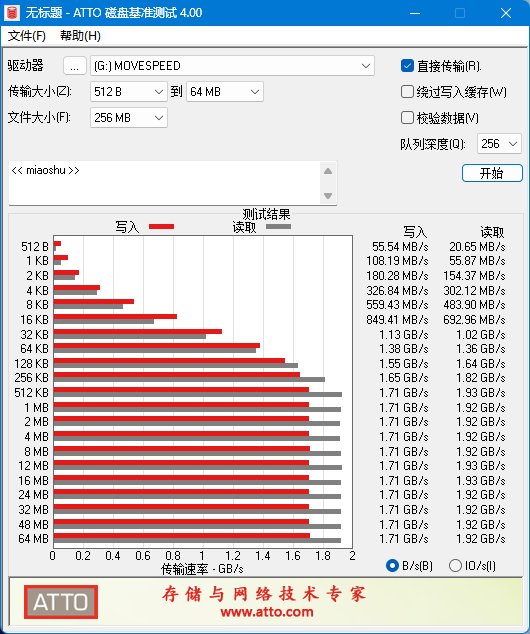Open the drive (G:) MOVESPEED dropdown
This screenshot has width=530, height=634.
[232, 66]
